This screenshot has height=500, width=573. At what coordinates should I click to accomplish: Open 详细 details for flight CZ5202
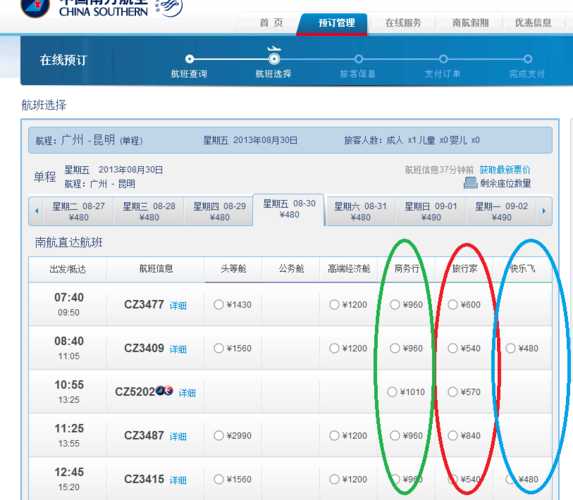[187, 393]
